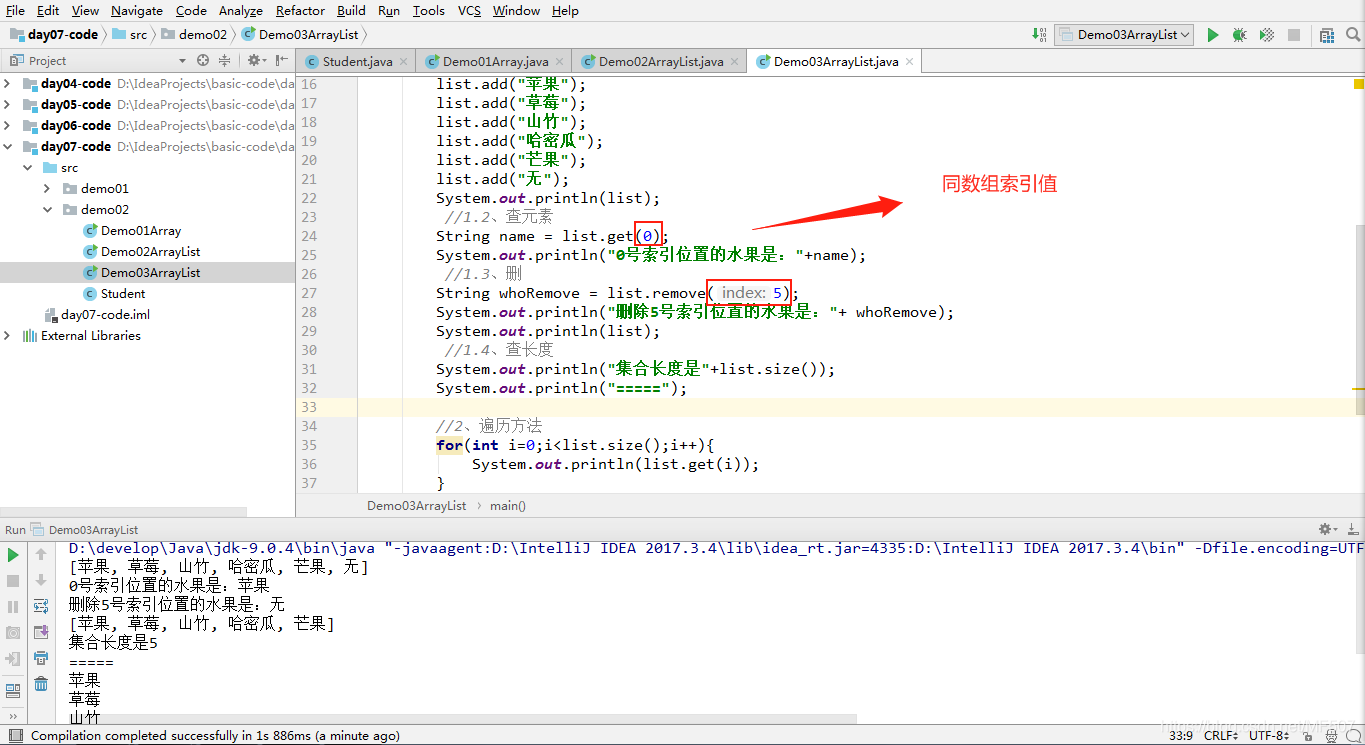Image resolution: width=1365 pixels, height=745 pixels.
Task: Move down the stack trace arrow
Action: point(41,580)
